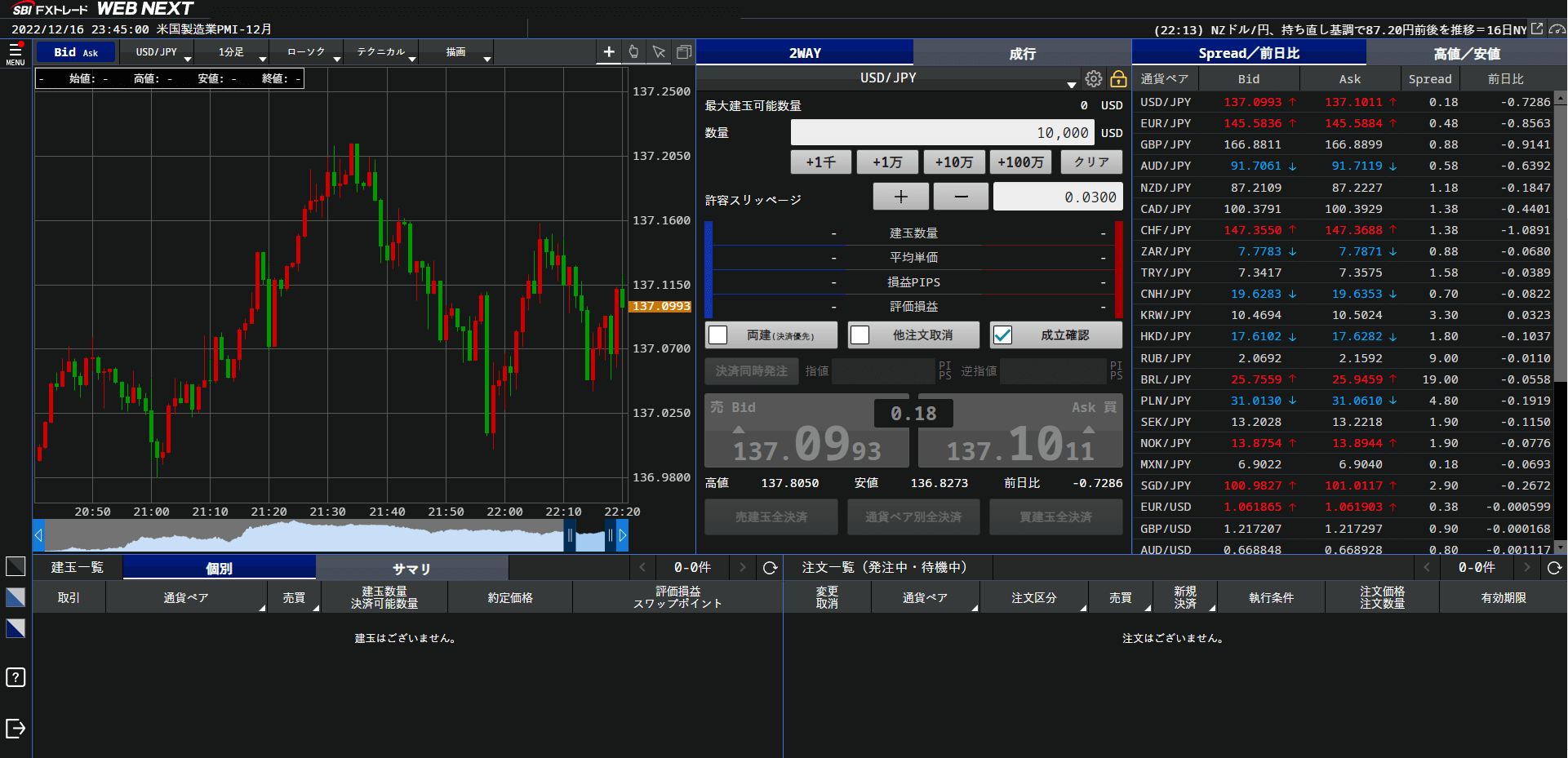Switch to 高値／安値 rate tab
1568x758 pixels.
click(1467, 53)
